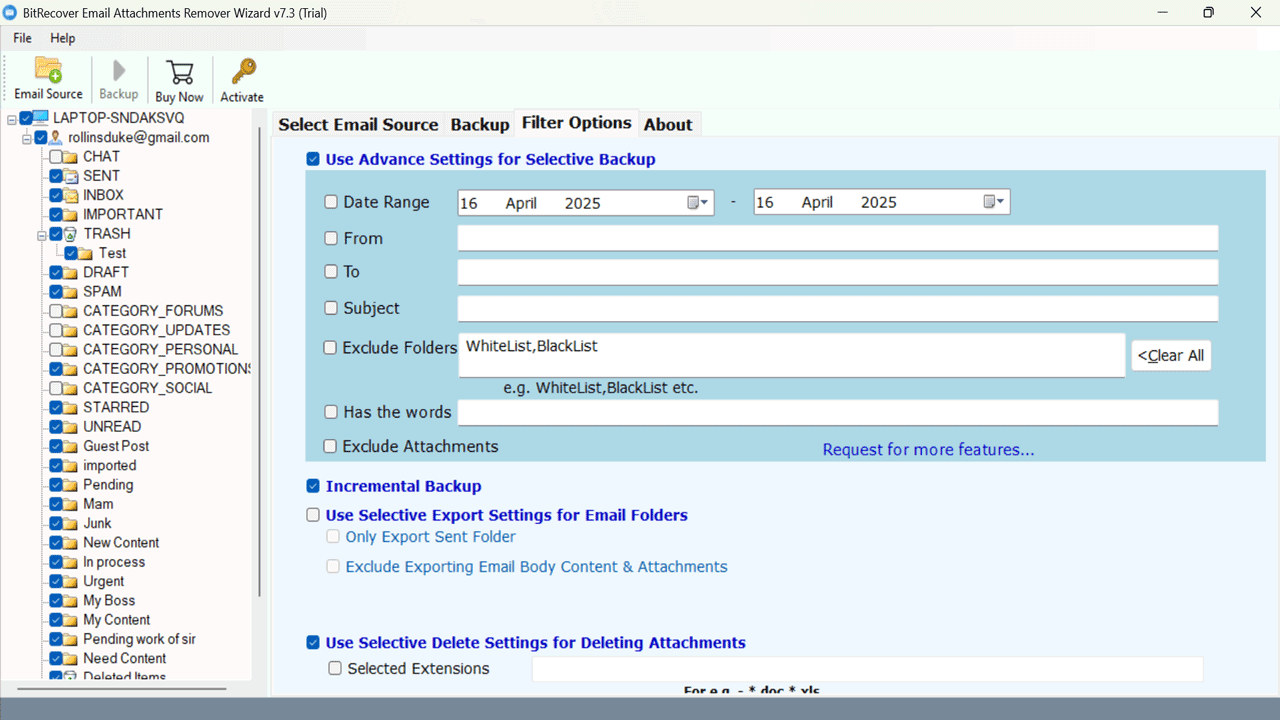Select the CATEGORY_PROMOTIONS tree row

pos(167,369)
